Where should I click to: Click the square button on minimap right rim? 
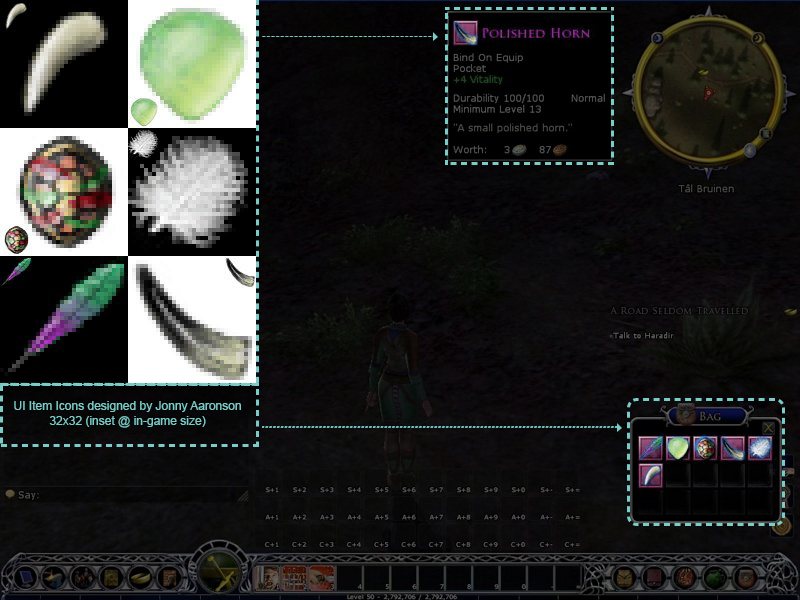(765, 134)
